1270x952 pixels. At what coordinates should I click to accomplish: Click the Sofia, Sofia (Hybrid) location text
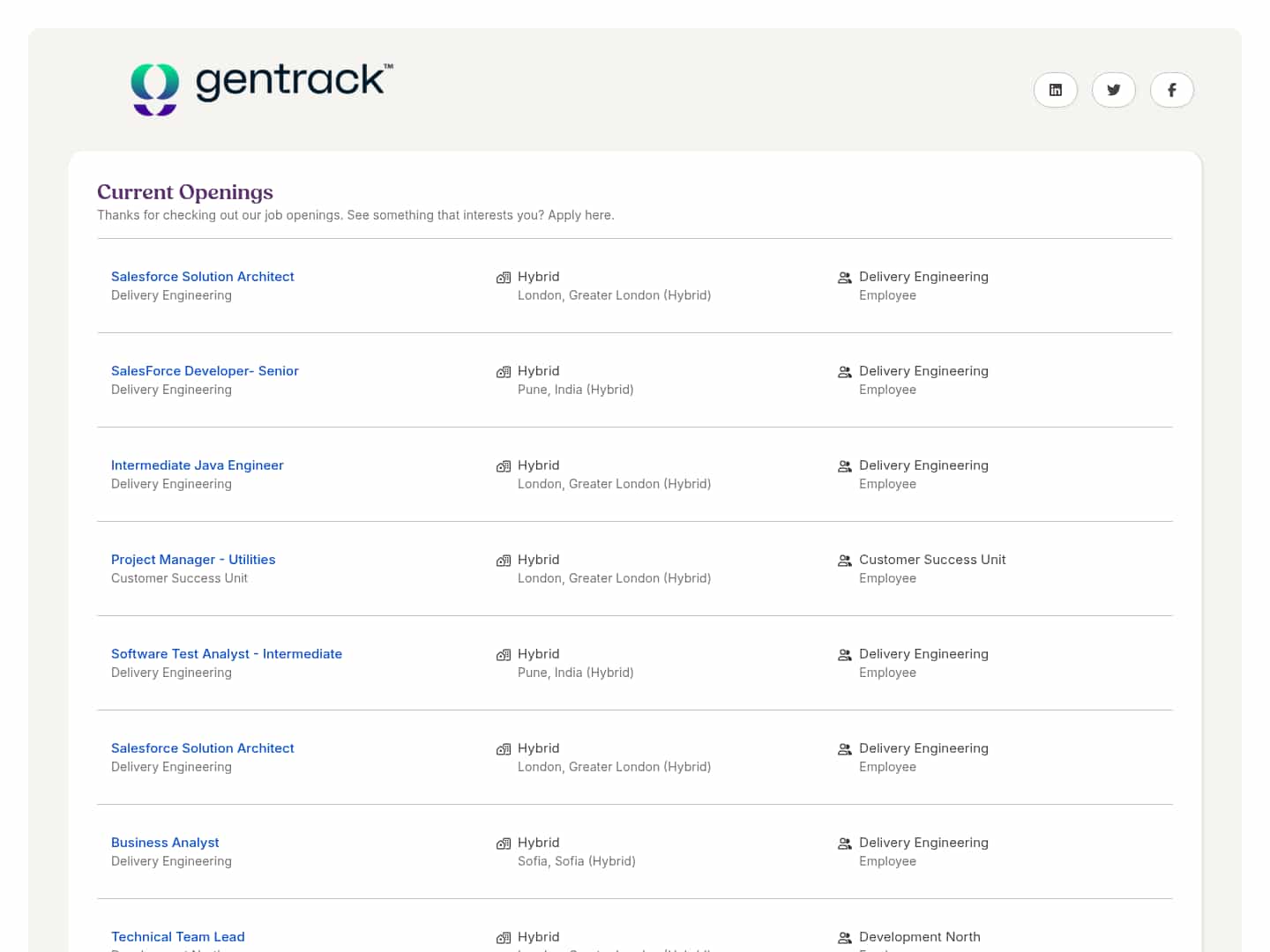click(576, 861)
